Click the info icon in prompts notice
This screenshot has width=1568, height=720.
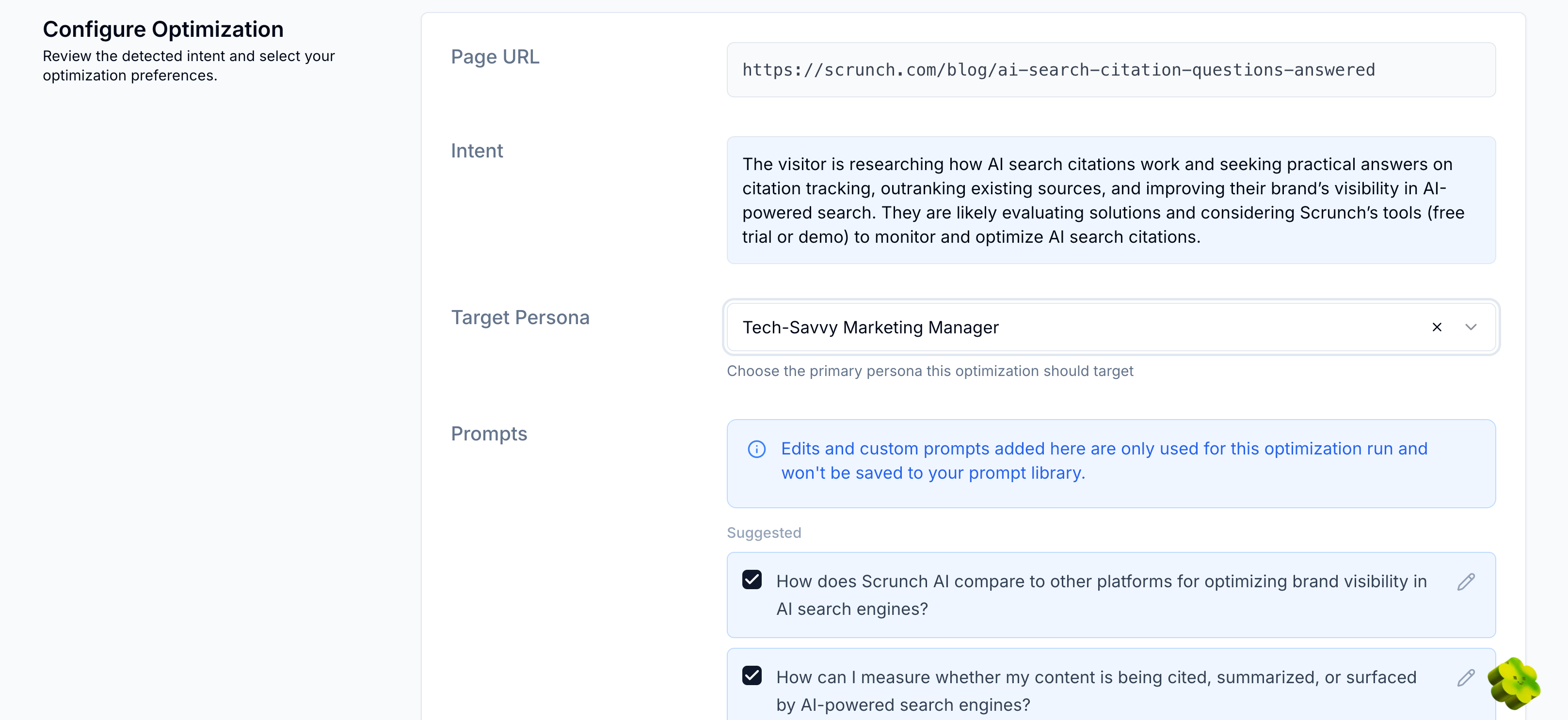(x=756, y=449)
